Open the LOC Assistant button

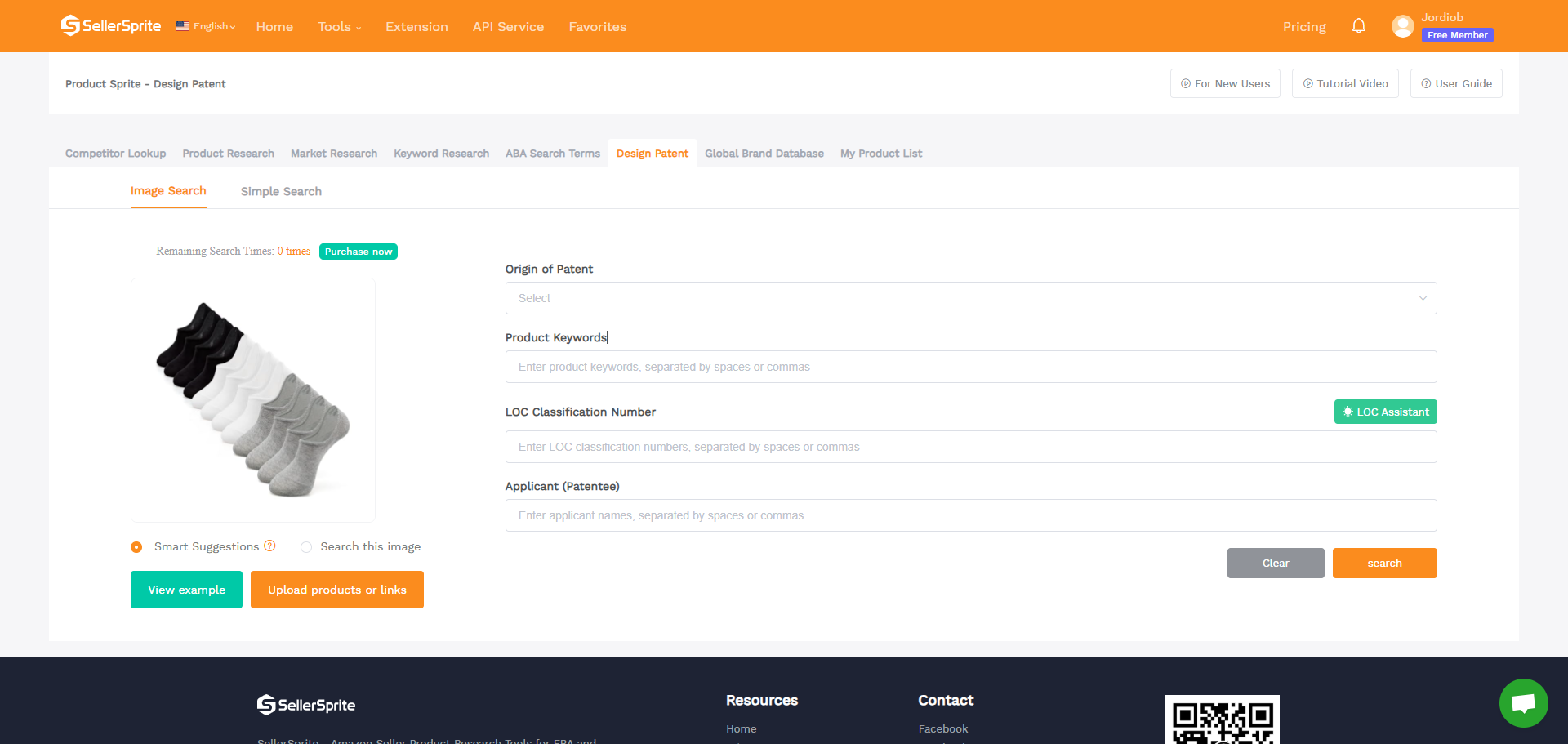coord(1386,412)
